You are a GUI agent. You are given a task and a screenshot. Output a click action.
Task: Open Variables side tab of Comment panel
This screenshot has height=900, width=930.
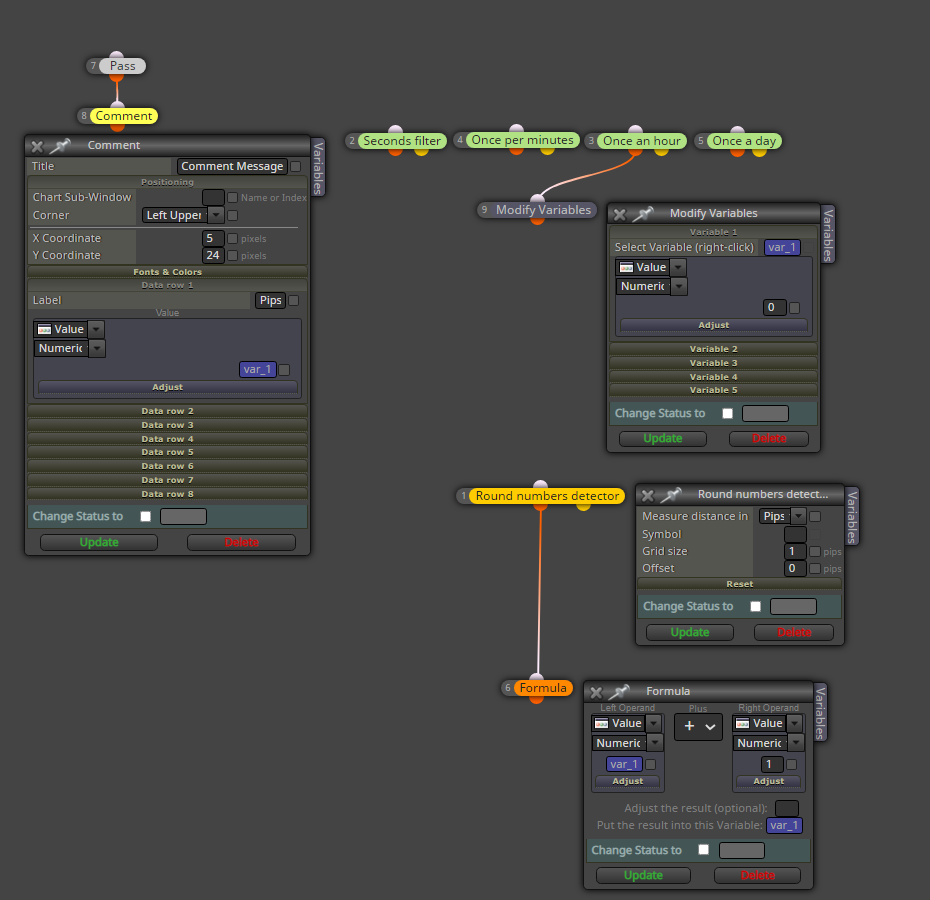click(x=318, y=168)
